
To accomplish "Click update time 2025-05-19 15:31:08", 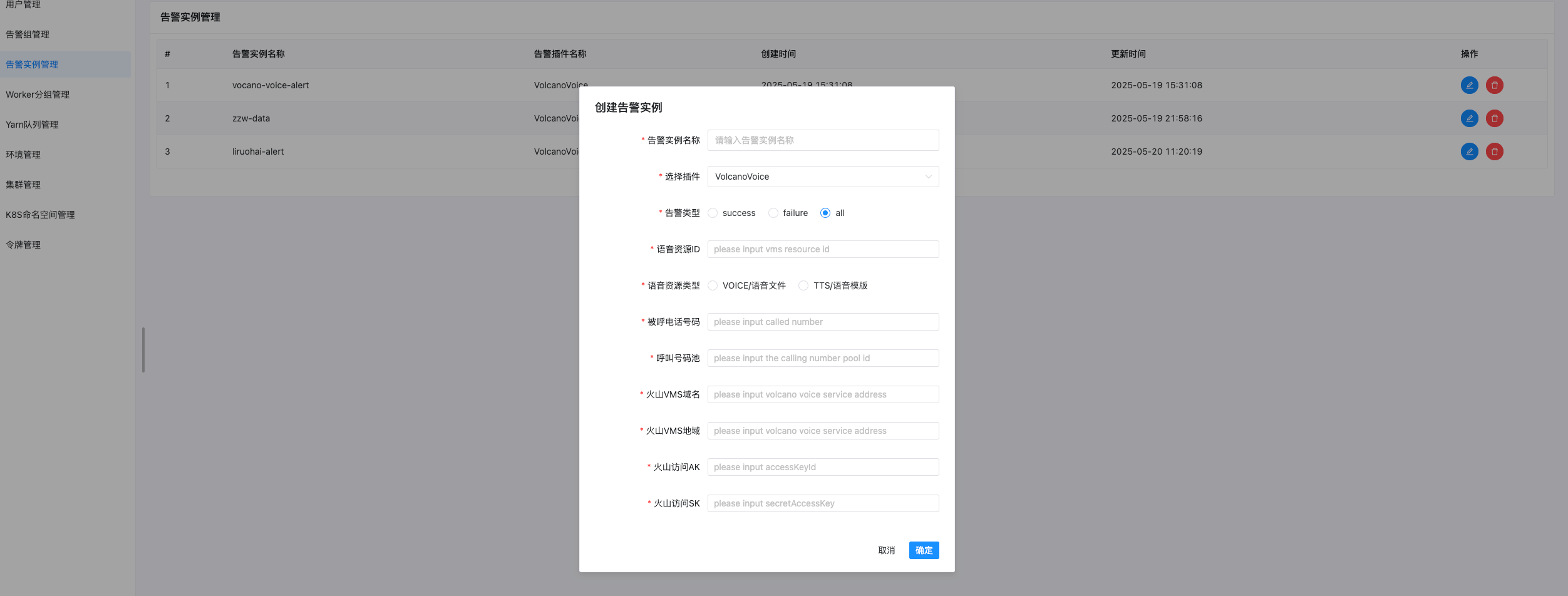I will click(1157, 85).
